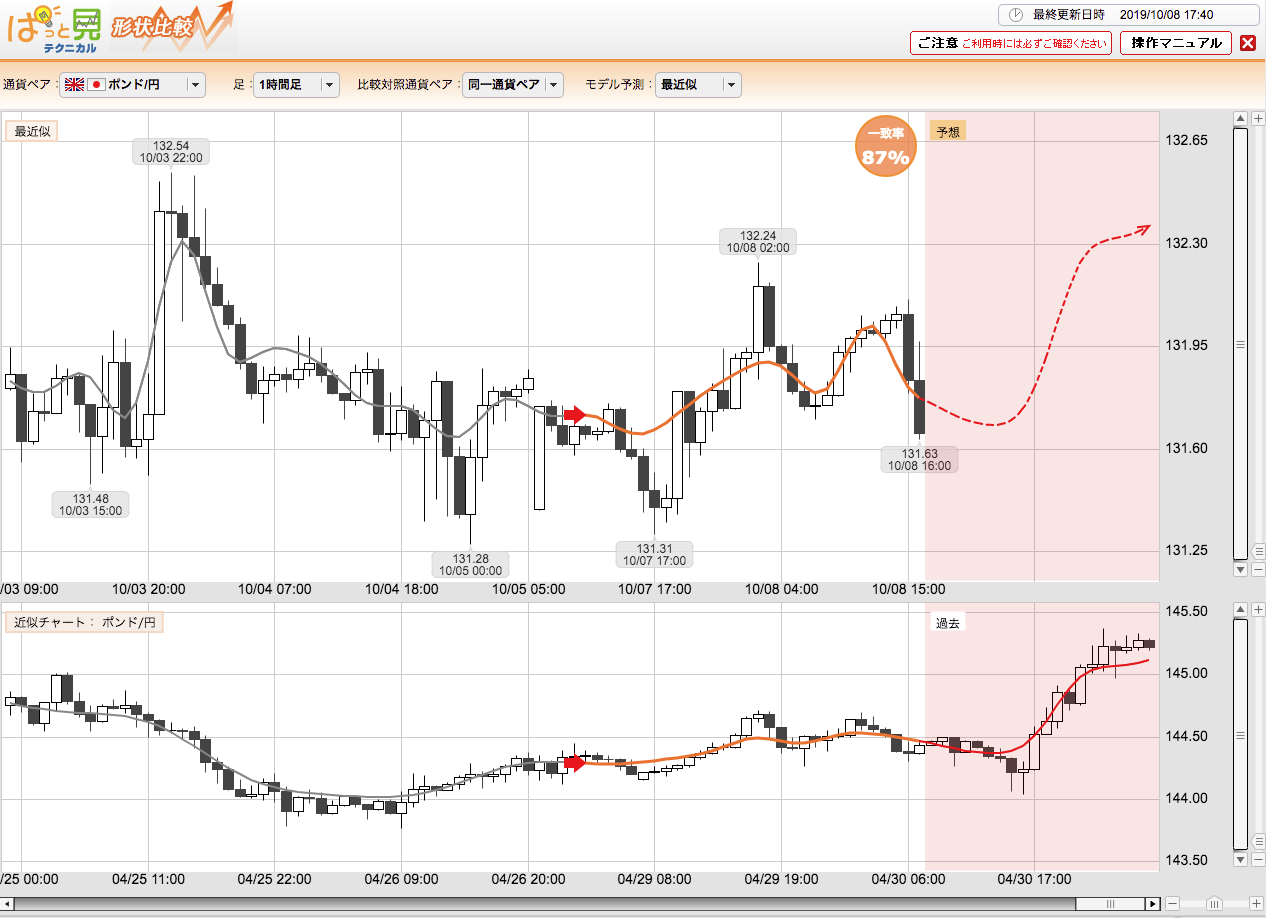1266x918 pixels.
Task: Click the upper chart vertical scrollbar thumb
Action: coord(1240,344)
